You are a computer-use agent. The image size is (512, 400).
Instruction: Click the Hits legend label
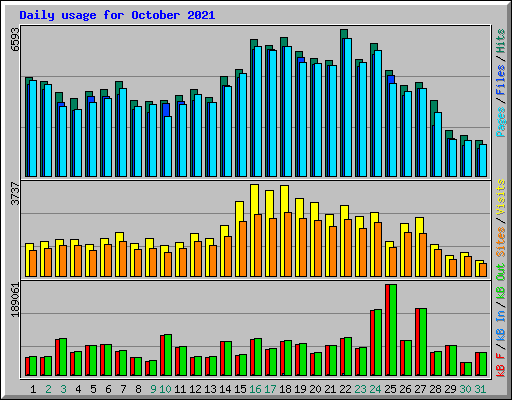(501, 41)
